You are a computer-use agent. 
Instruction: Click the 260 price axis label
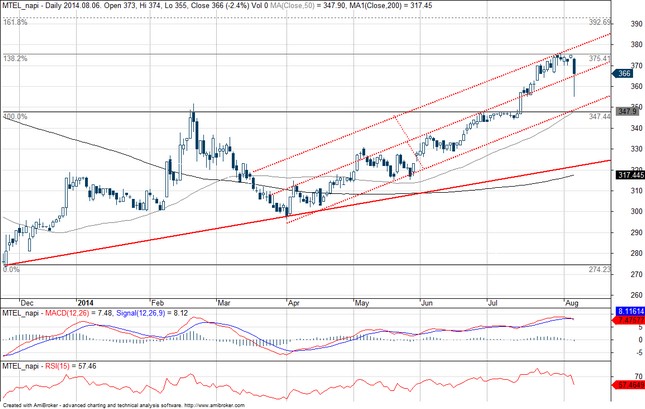pyautogui.click(x=636, y=295)
